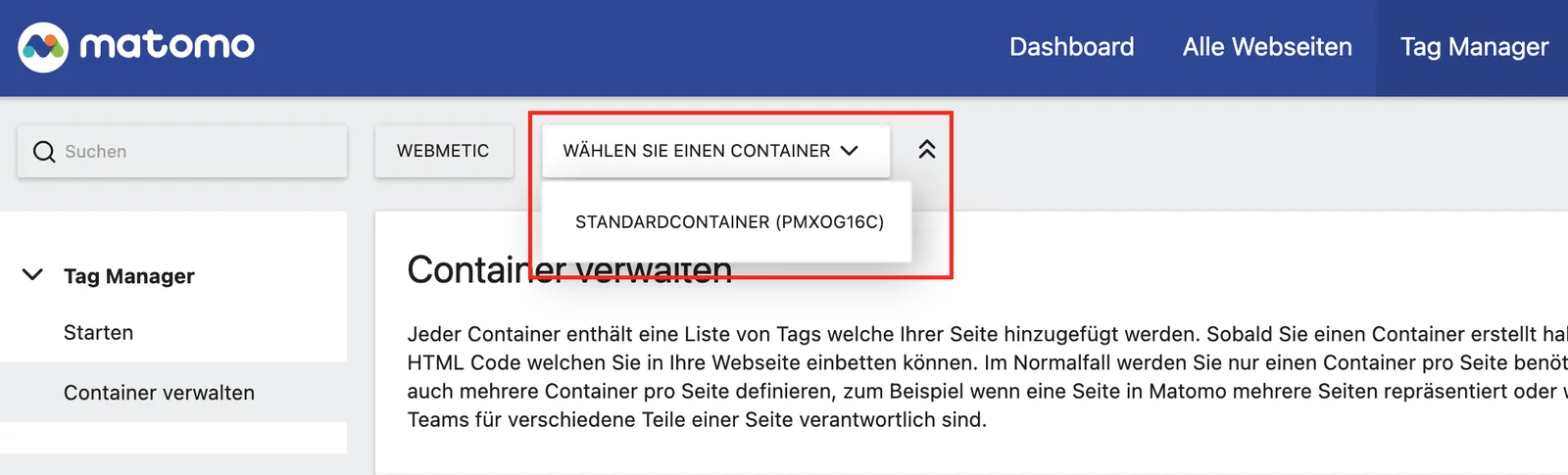This screenshot has width=1568, height=475.
Task: Click the 'Container verwalten' page heading
Action: 569,270
